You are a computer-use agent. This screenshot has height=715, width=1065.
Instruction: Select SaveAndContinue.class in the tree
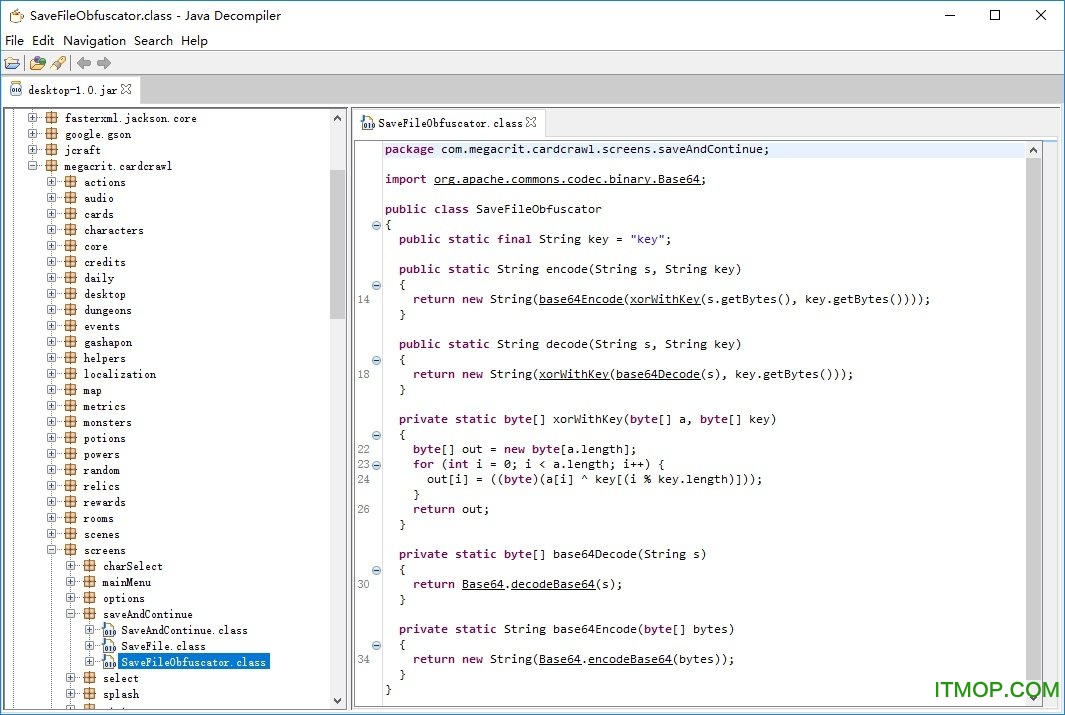point(184,630)
